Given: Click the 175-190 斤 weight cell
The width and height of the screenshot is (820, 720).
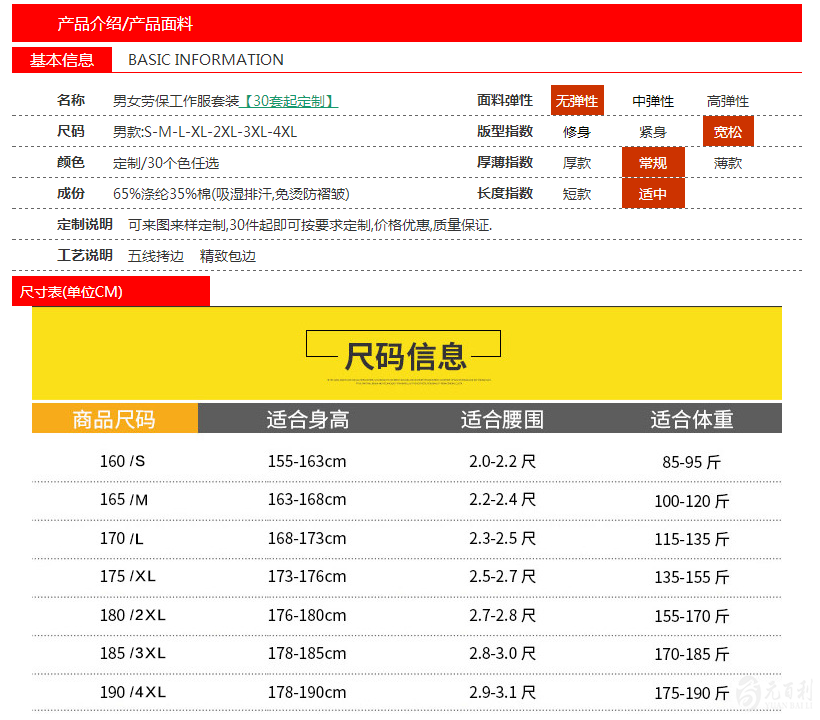Looking at the screenshot, I should [691, 693].
